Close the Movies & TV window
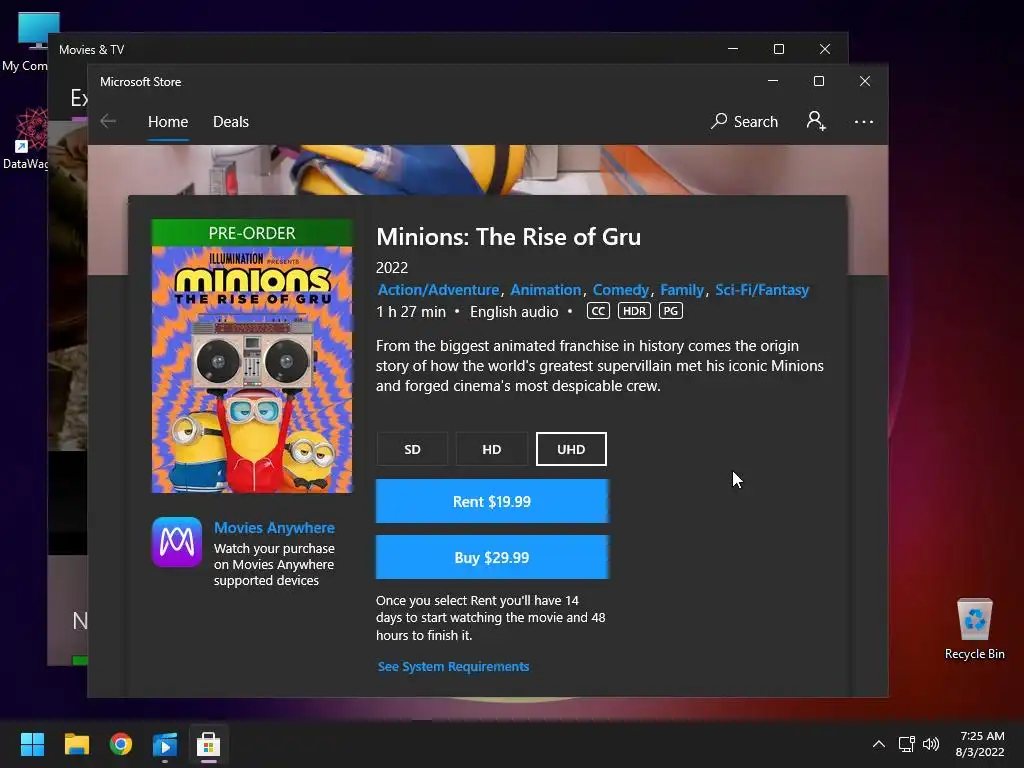 (825, 49)
